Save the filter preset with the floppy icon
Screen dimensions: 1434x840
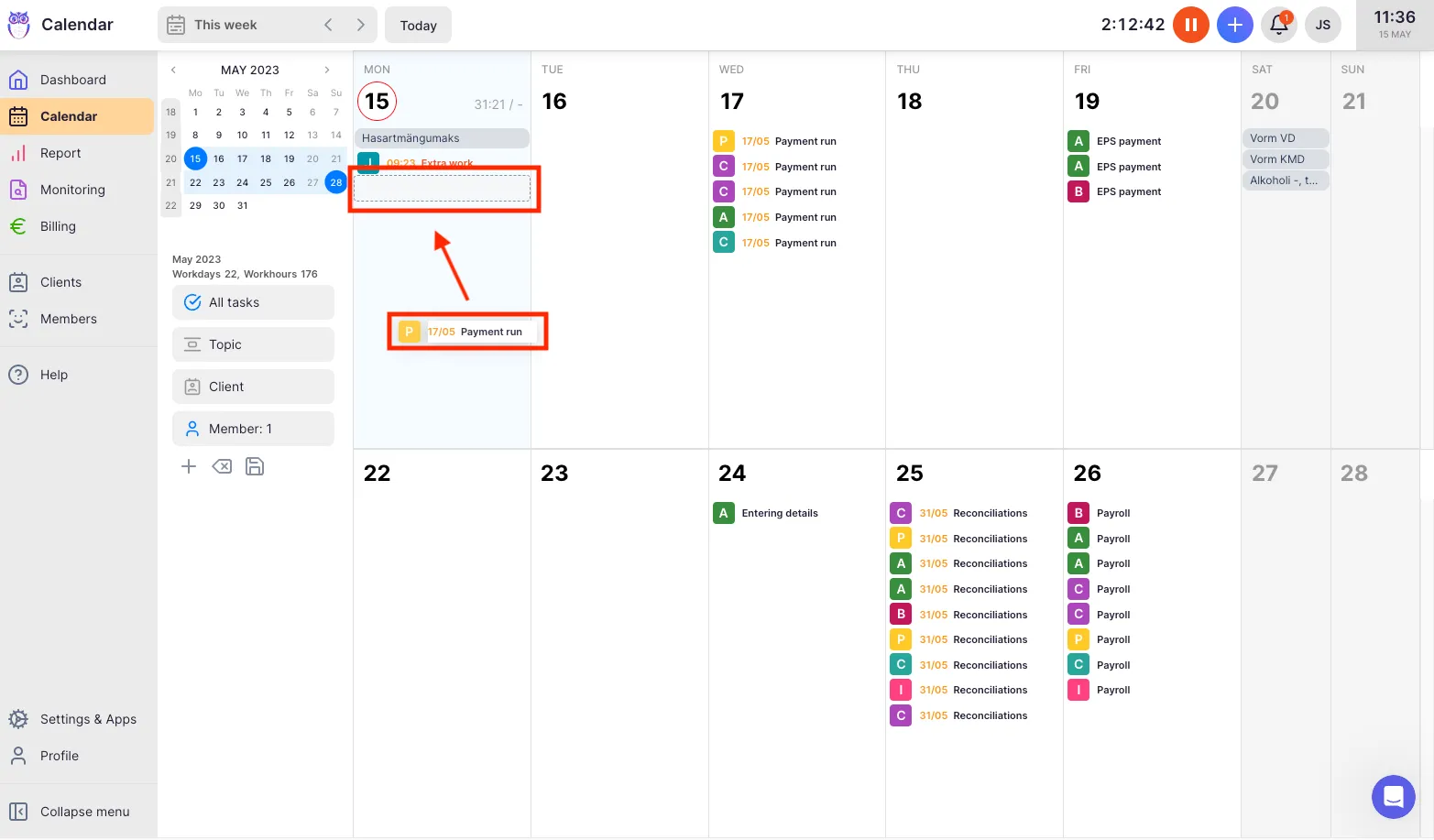[x=255, y=466]
